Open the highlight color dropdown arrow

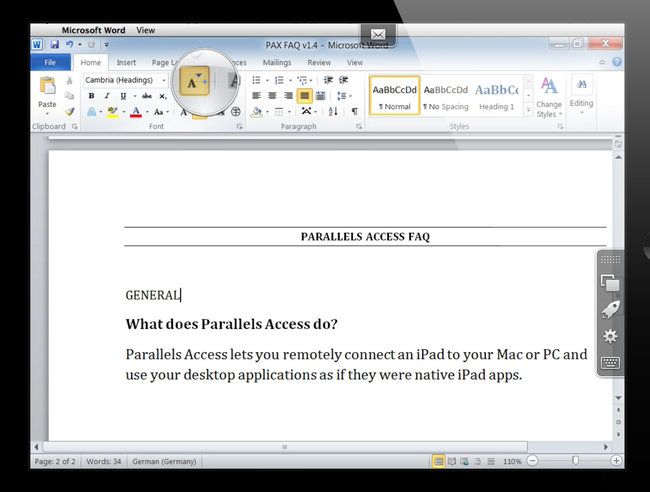(124, 112)
